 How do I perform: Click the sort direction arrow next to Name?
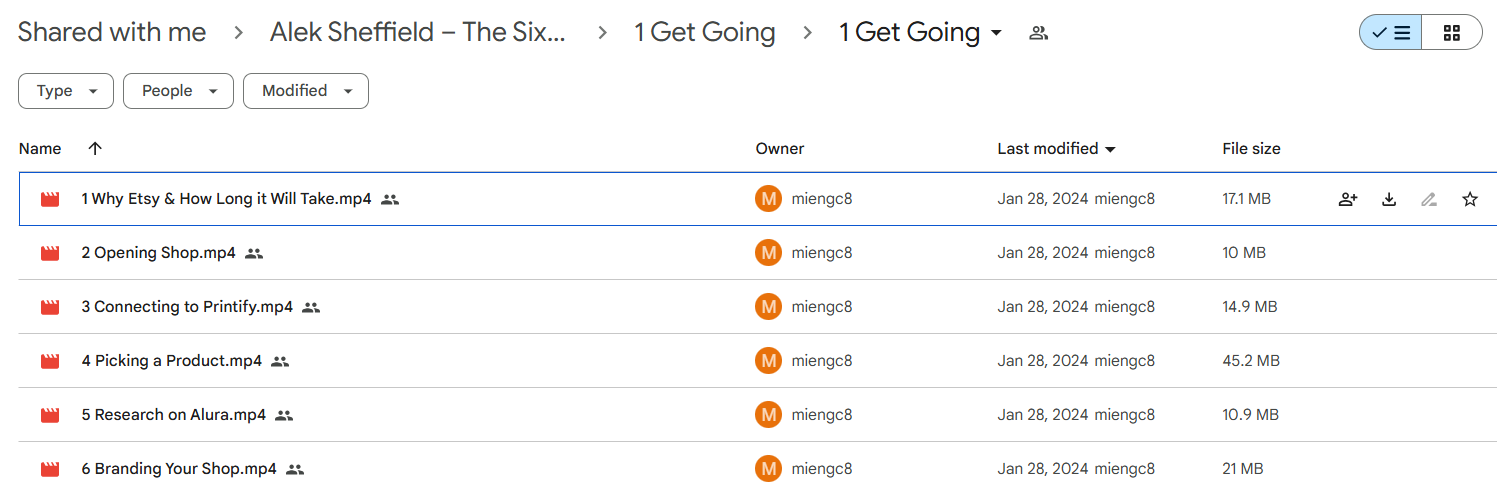pos(95,148)
